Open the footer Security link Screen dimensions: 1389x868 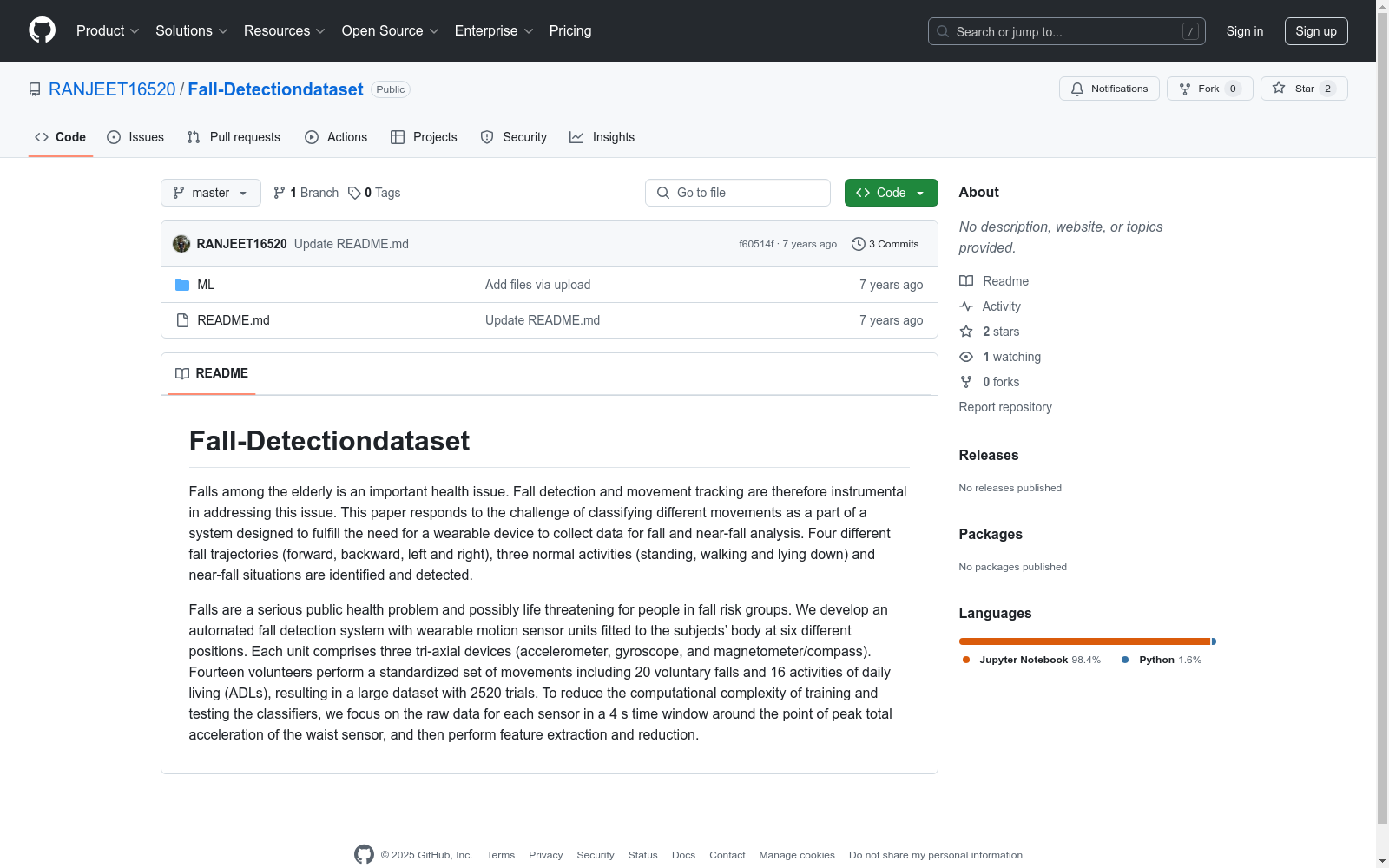click(596, 855)
